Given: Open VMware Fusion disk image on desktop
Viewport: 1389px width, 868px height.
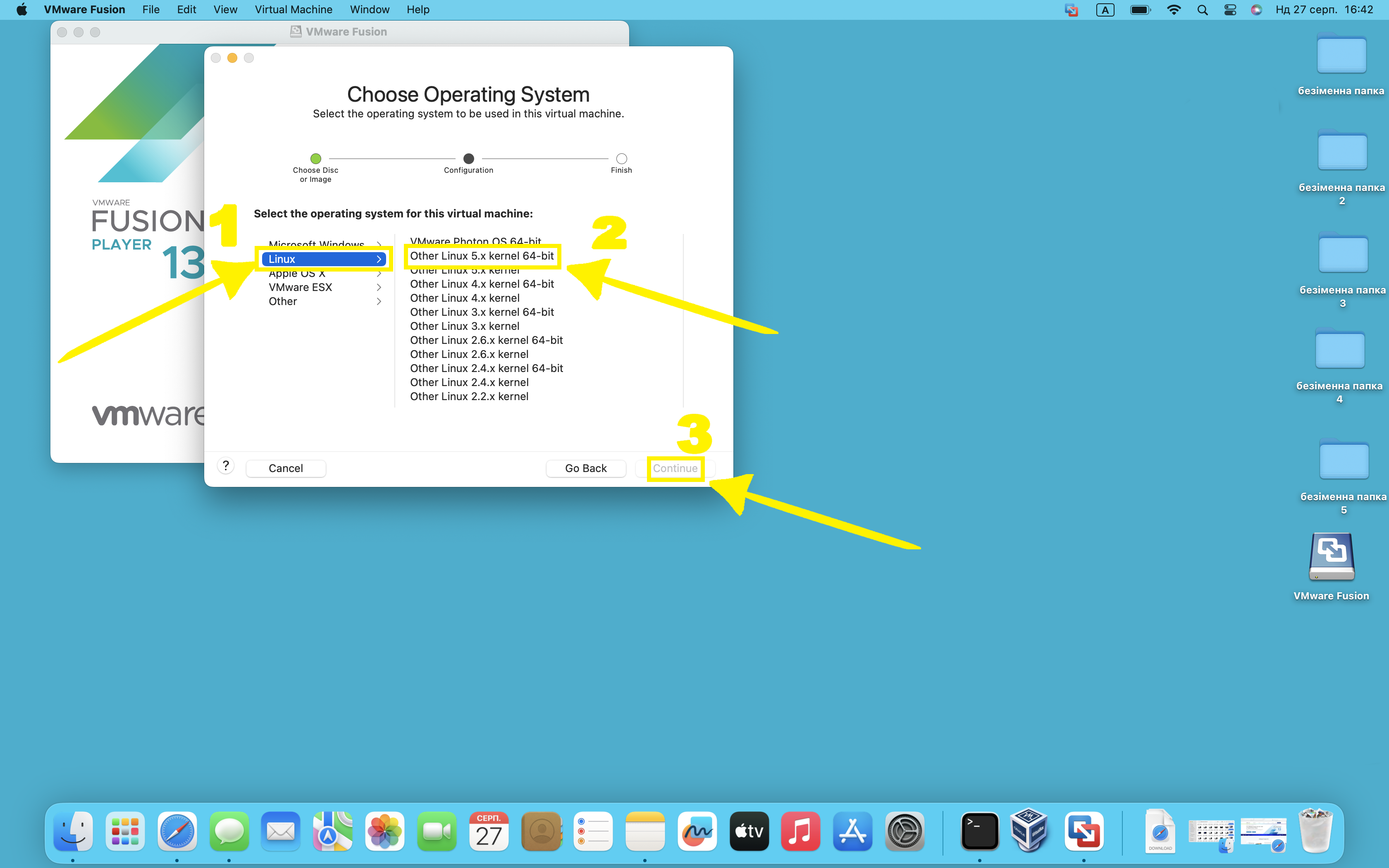Looking at the screenshot, I should coord(1332,557).
